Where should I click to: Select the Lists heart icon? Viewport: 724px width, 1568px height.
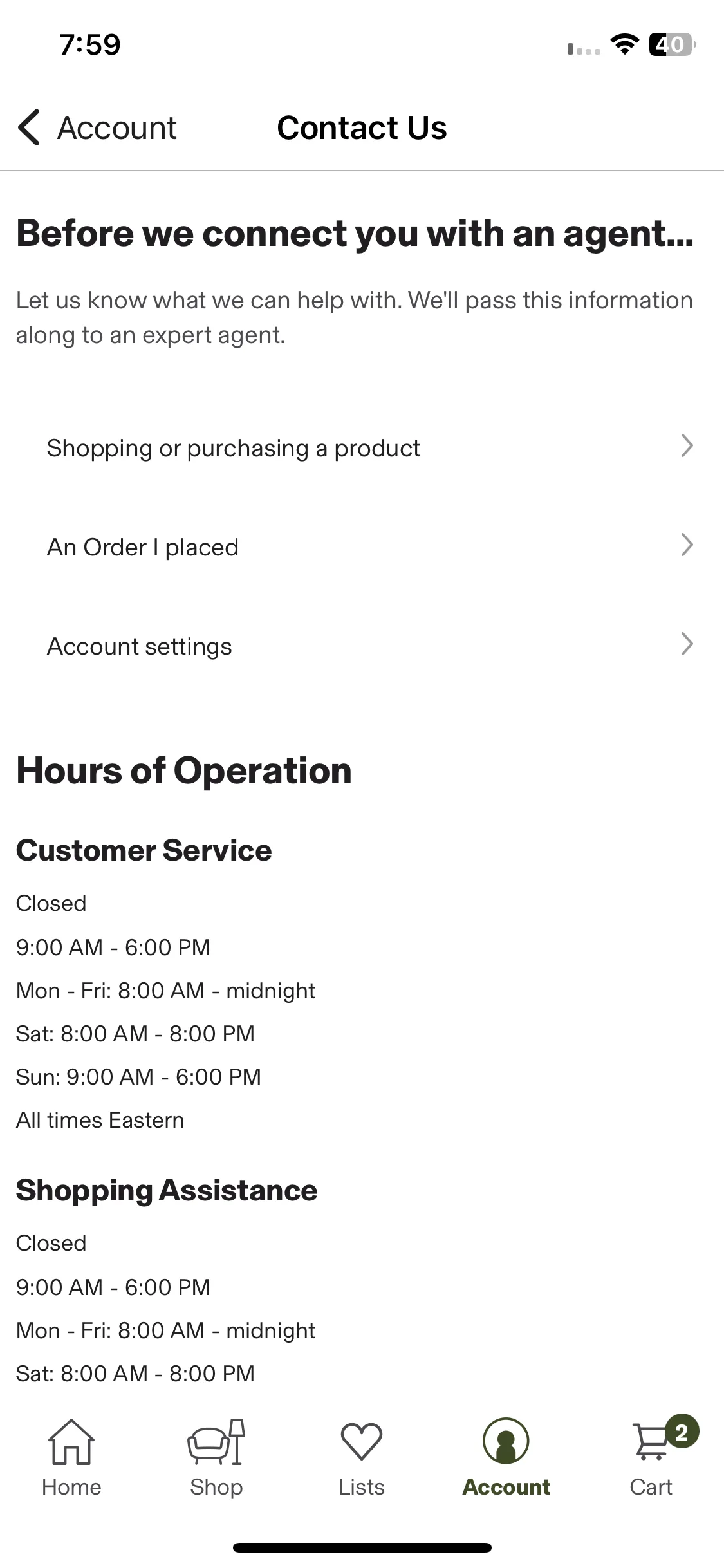(362, 1441)
